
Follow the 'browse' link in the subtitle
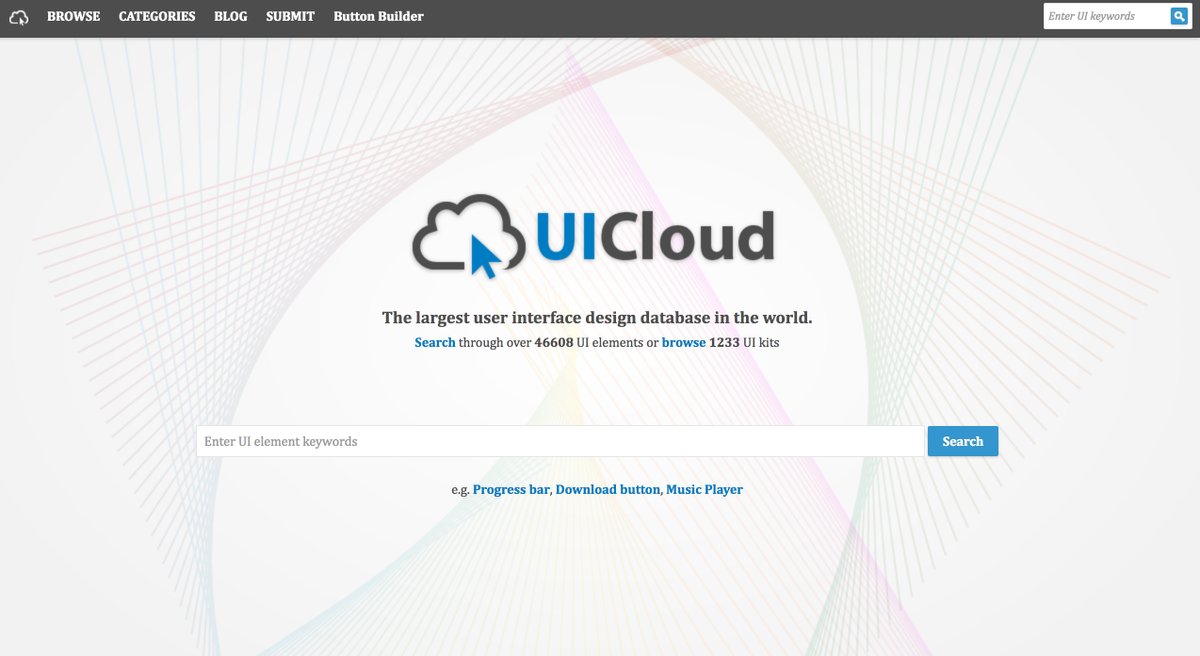pyautogui.click(x=683, y=343)
